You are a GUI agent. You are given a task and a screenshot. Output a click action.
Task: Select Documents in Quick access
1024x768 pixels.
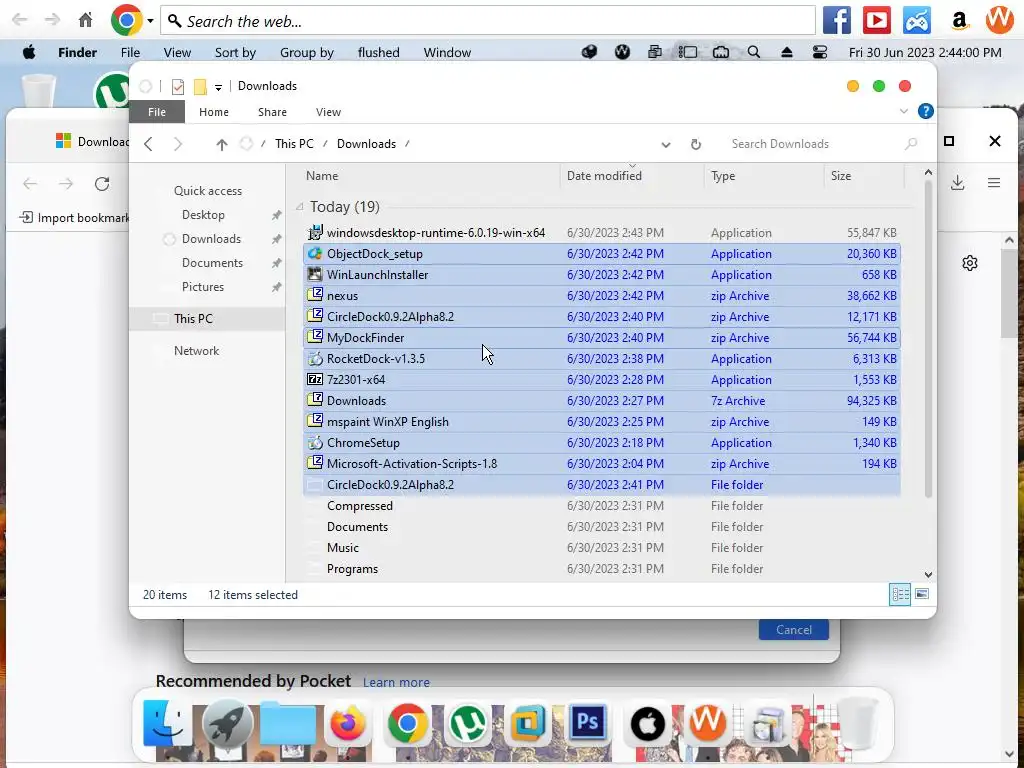[212, 263]
